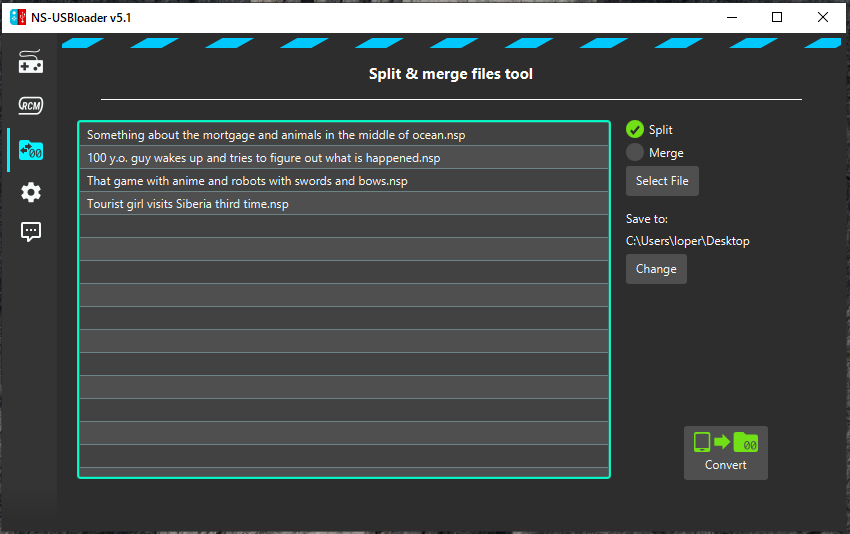The height and width of the screenshot is (534, 850).
Task: Open the gamepad games tab in sidebar
Action: [31, 62]
